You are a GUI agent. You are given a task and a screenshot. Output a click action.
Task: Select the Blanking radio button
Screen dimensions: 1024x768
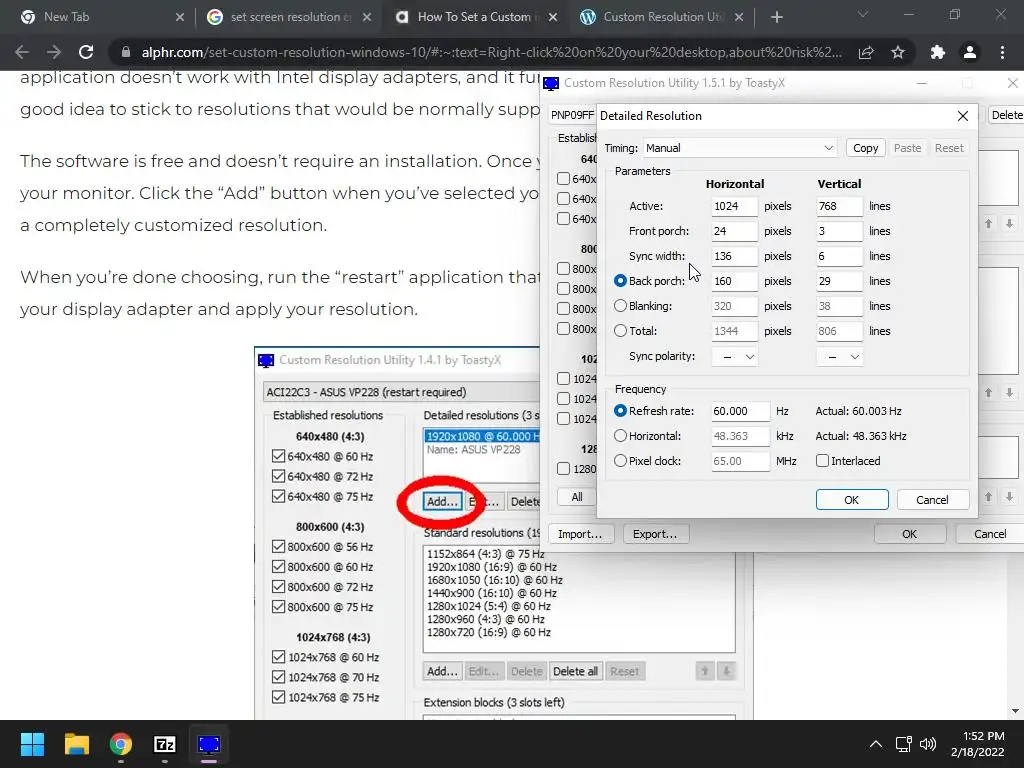coord(620,306)
